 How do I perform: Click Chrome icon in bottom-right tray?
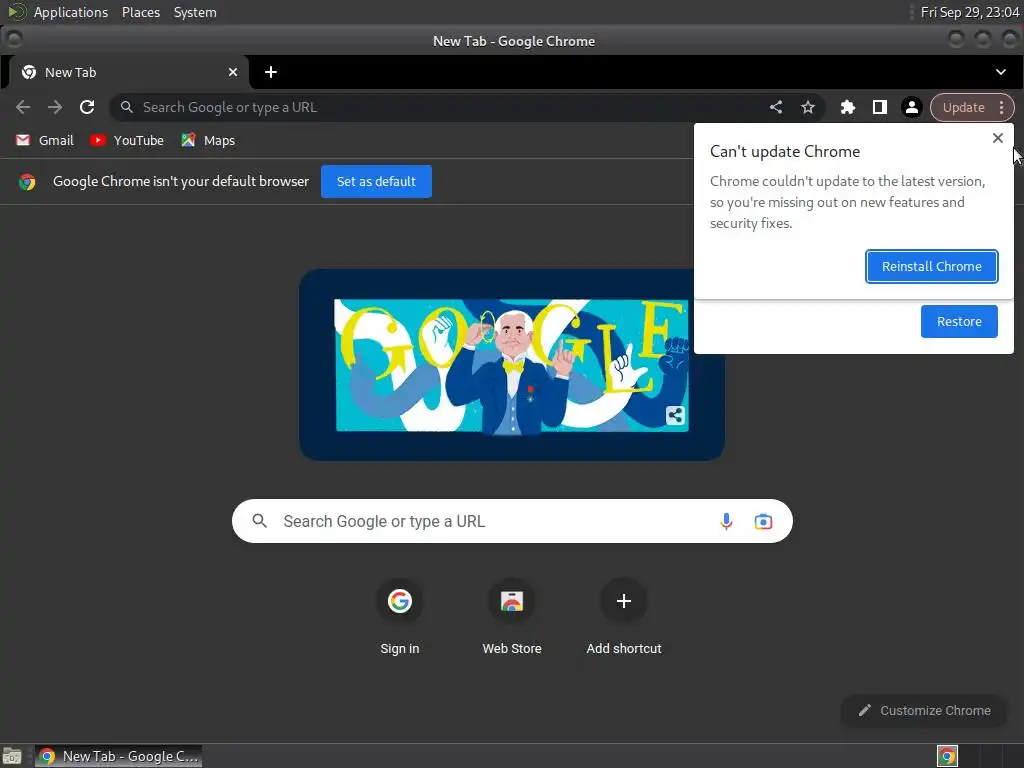click(x=947, y=756)
